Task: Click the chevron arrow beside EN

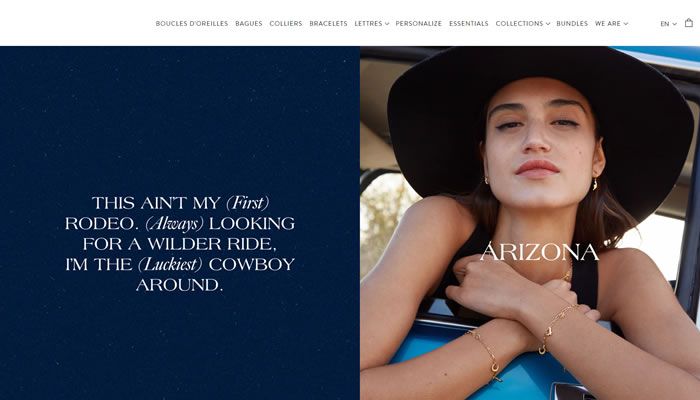Action: click(x=675, y=24)
